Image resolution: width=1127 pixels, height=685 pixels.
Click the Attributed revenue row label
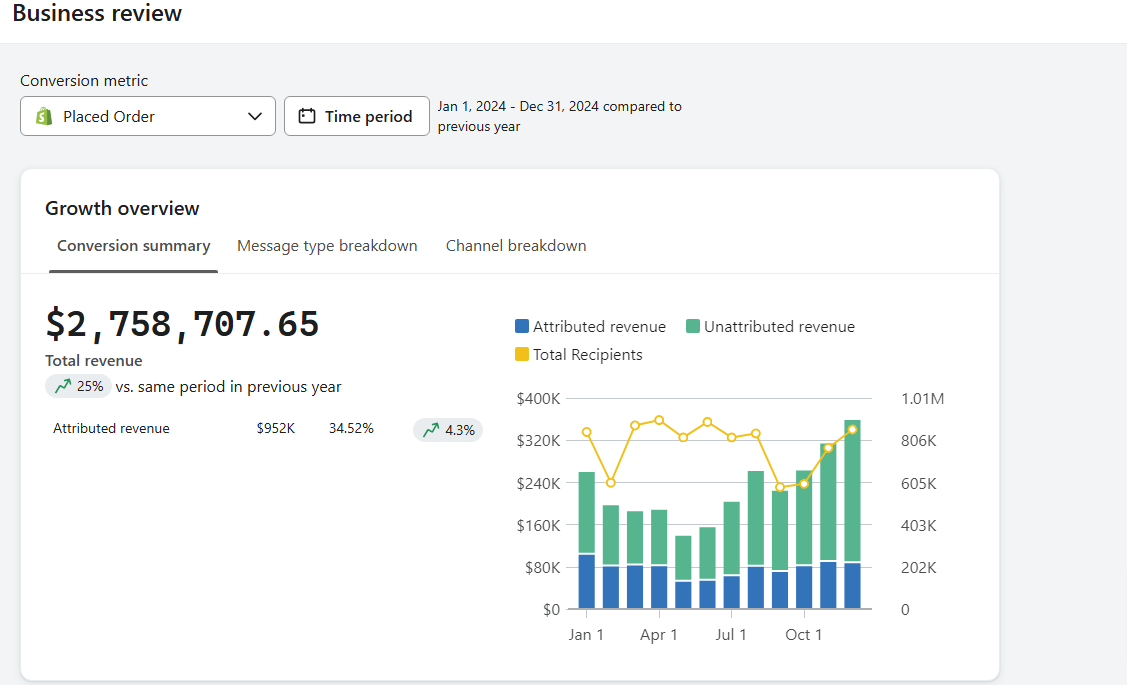(111, 428)
